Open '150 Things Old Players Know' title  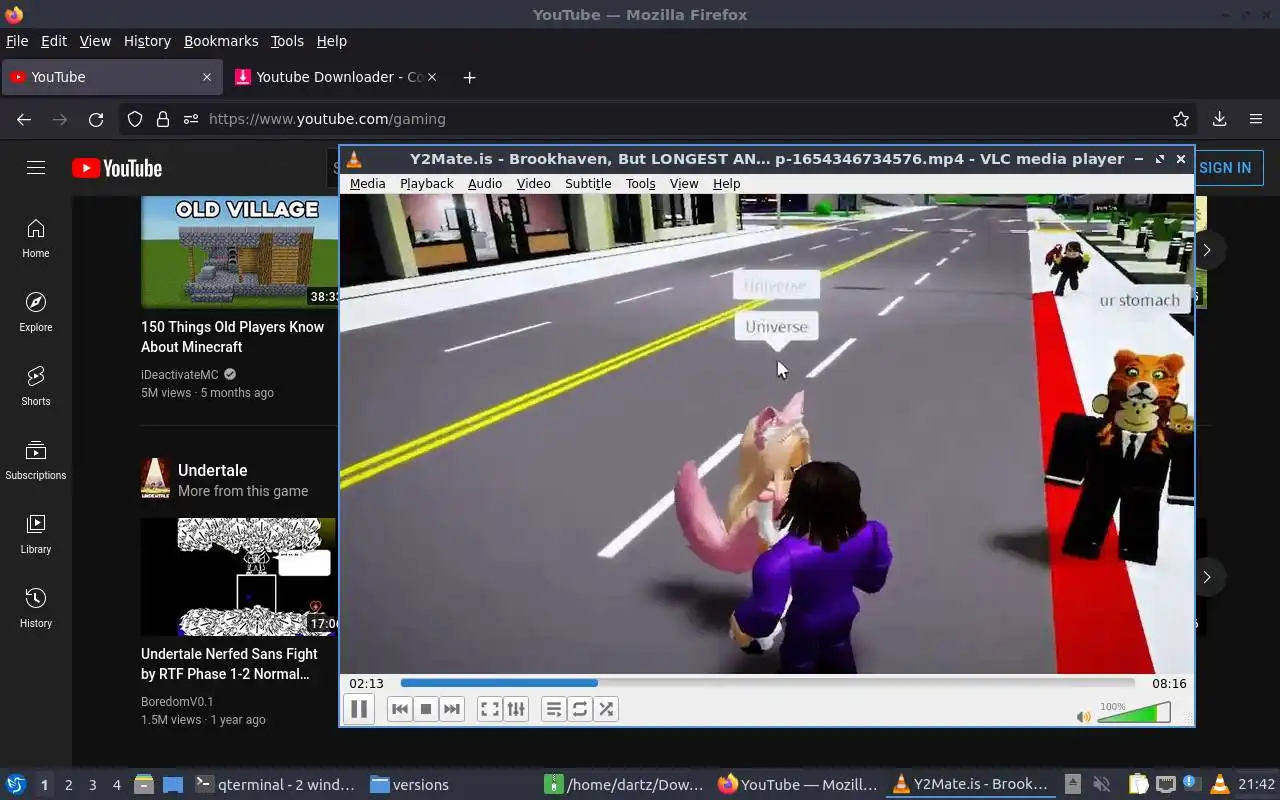coord(232,337)
